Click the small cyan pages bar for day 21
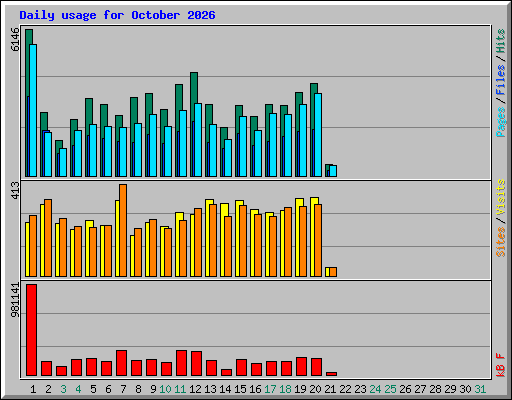The width and height of the screenshot is (512, 400). click(x=333, y=171)
